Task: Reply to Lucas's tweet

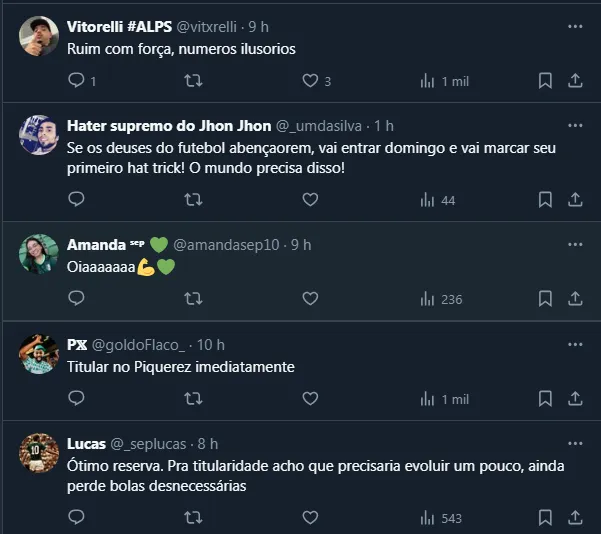Action: (77, 518)
